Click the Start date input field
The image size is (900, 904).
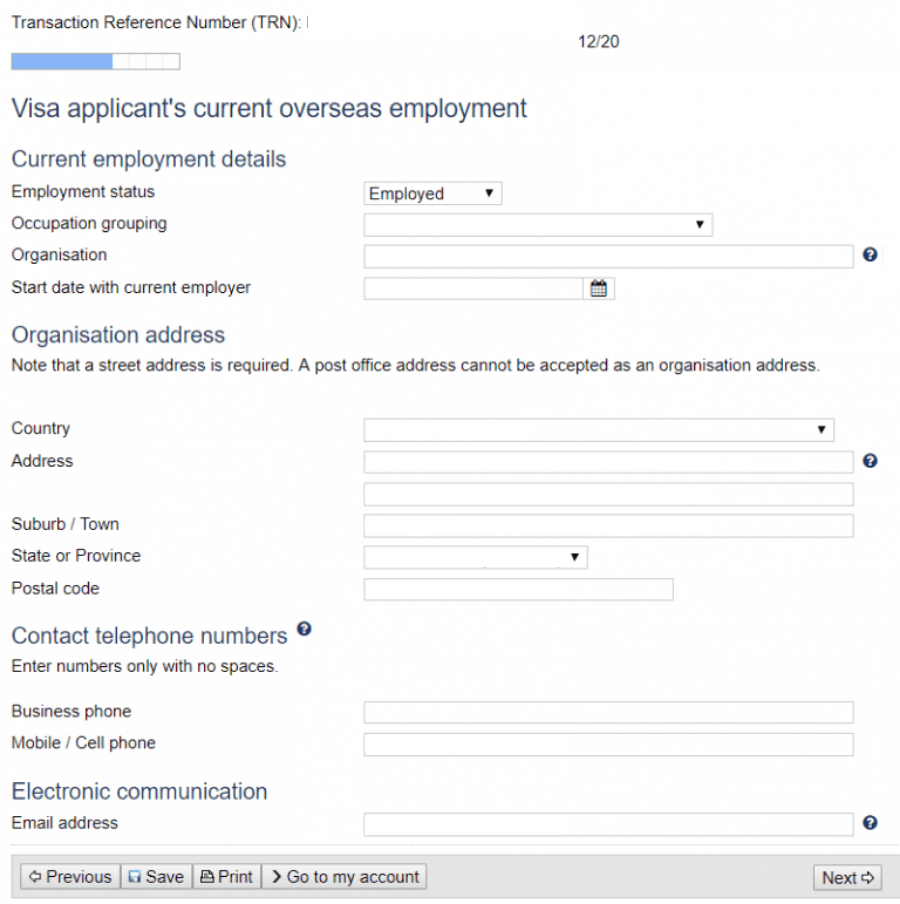pyautogui.click(x=473, y=289)
